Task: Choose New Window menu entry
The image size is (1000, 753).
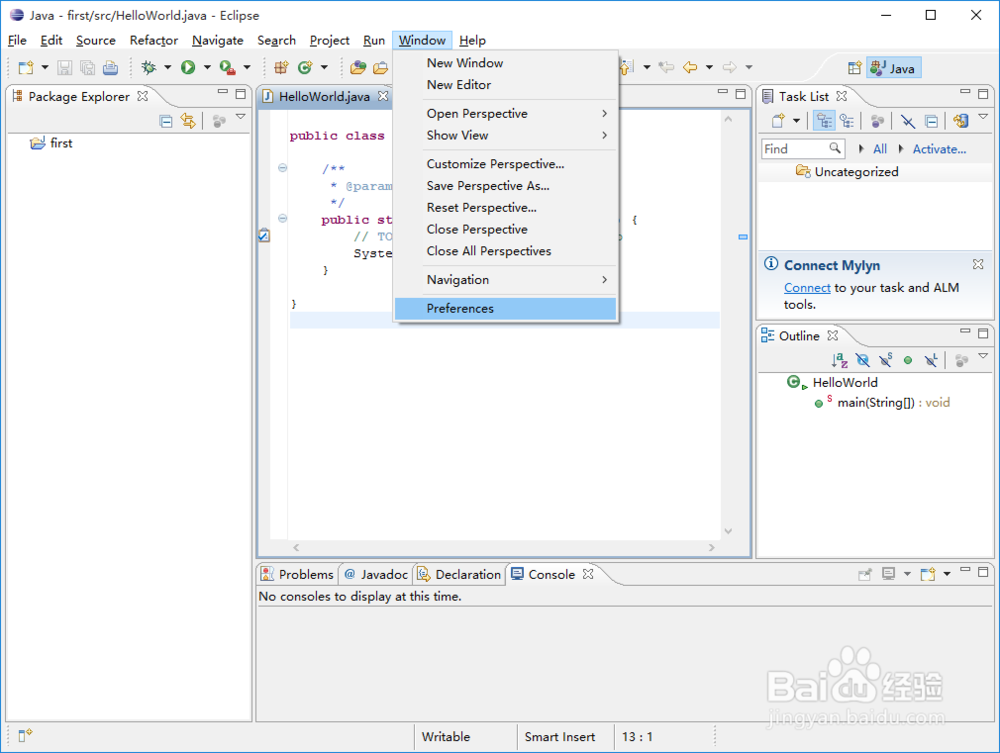Action: pyautogui.click(x=505, y=62)
